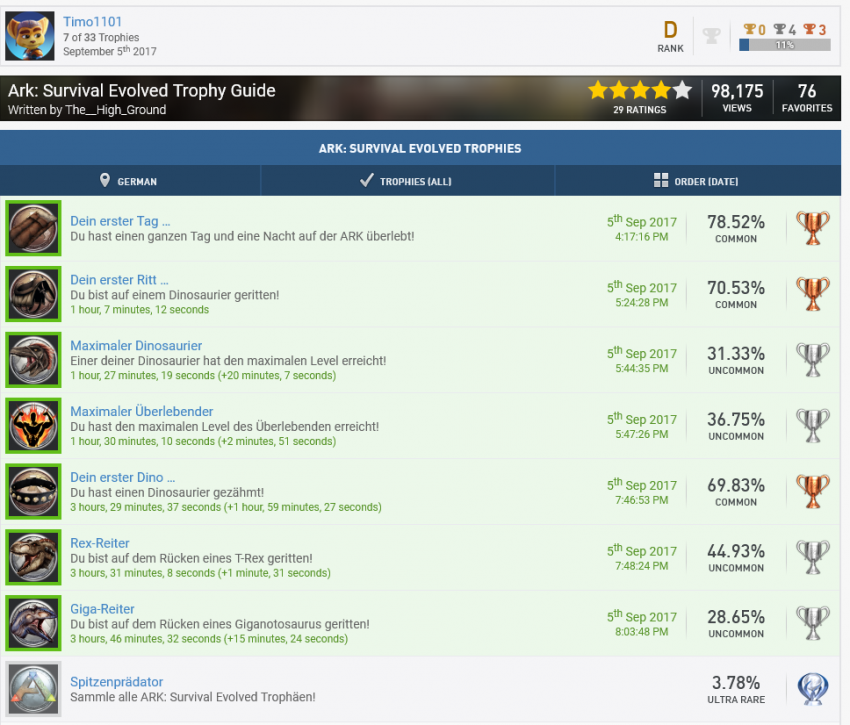The width and height of the screenshot is (850, 725).
Task: Click the Timo1101 username link
Action: (92, 22)
